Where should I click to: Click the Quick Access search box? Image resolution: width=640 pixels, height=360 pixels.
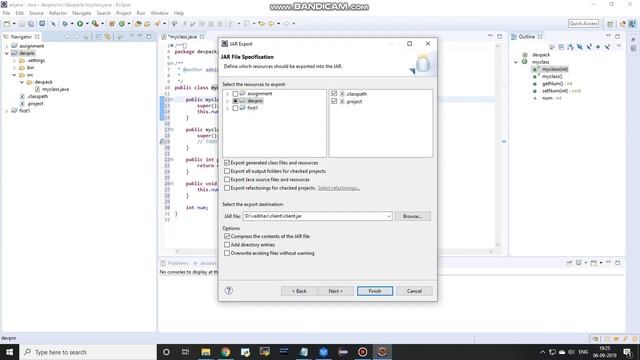coord(583,24)
